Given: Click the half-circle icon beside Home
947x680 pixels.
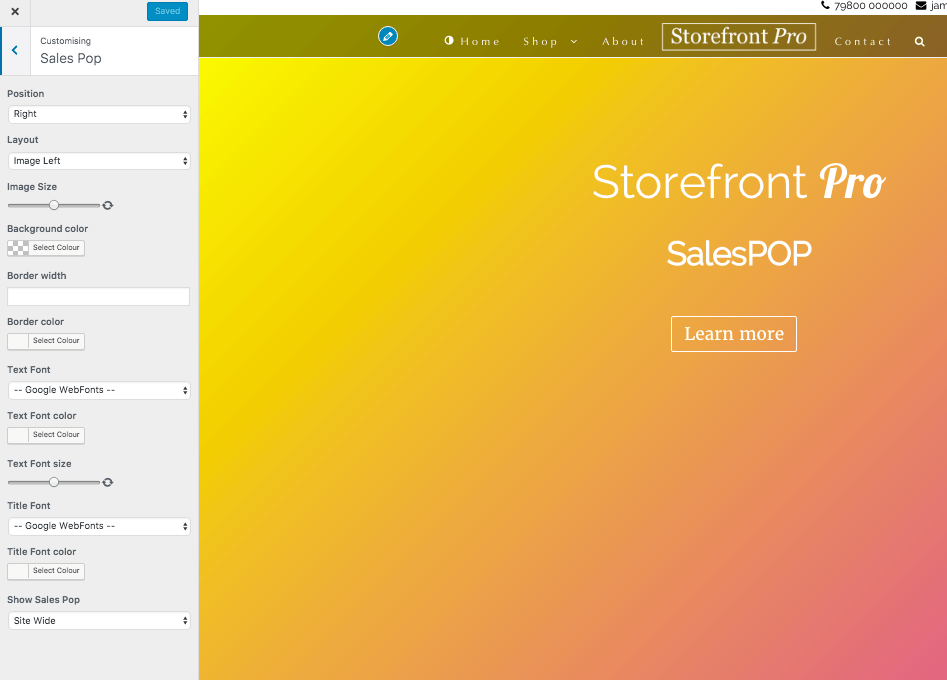Looking at the screenshot, I should pos(449,40).
